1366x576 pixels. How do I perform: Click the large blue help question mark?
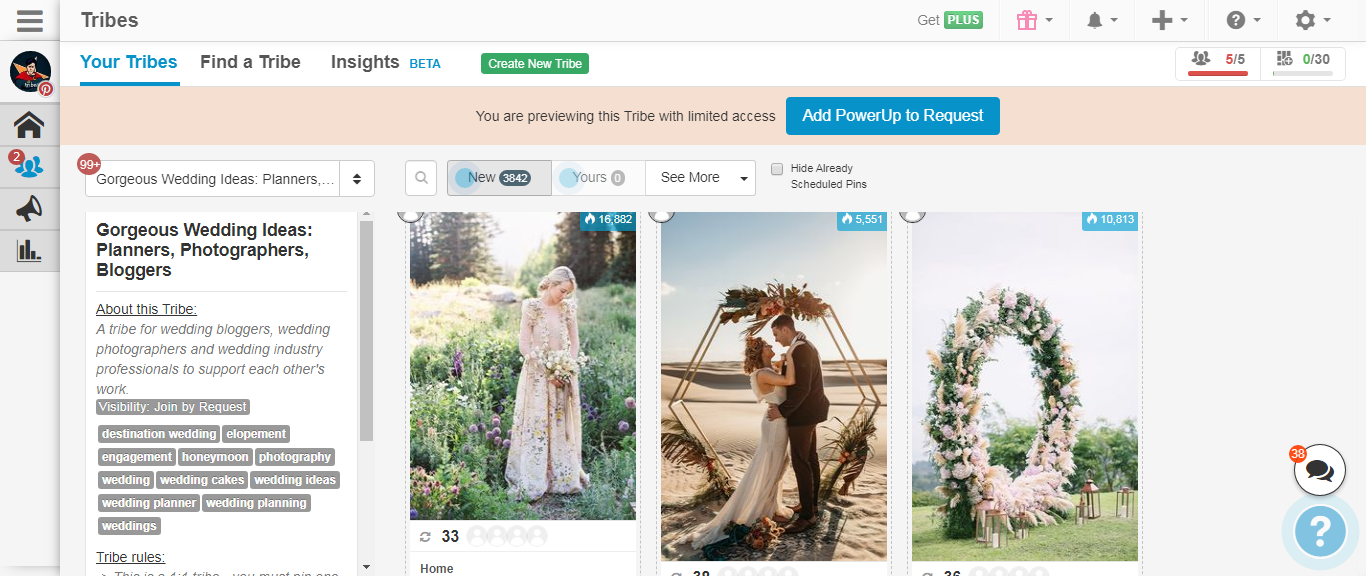(1320, 530)
